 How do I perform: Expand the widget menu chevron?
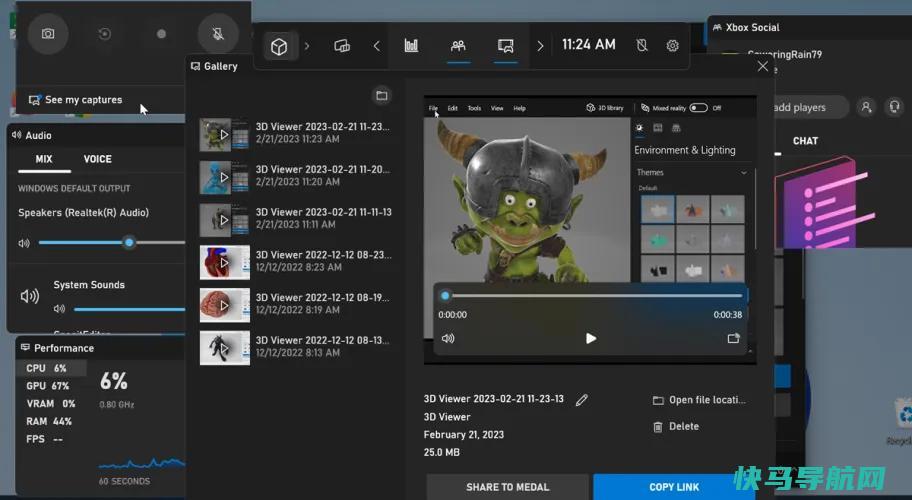point(307,46)
